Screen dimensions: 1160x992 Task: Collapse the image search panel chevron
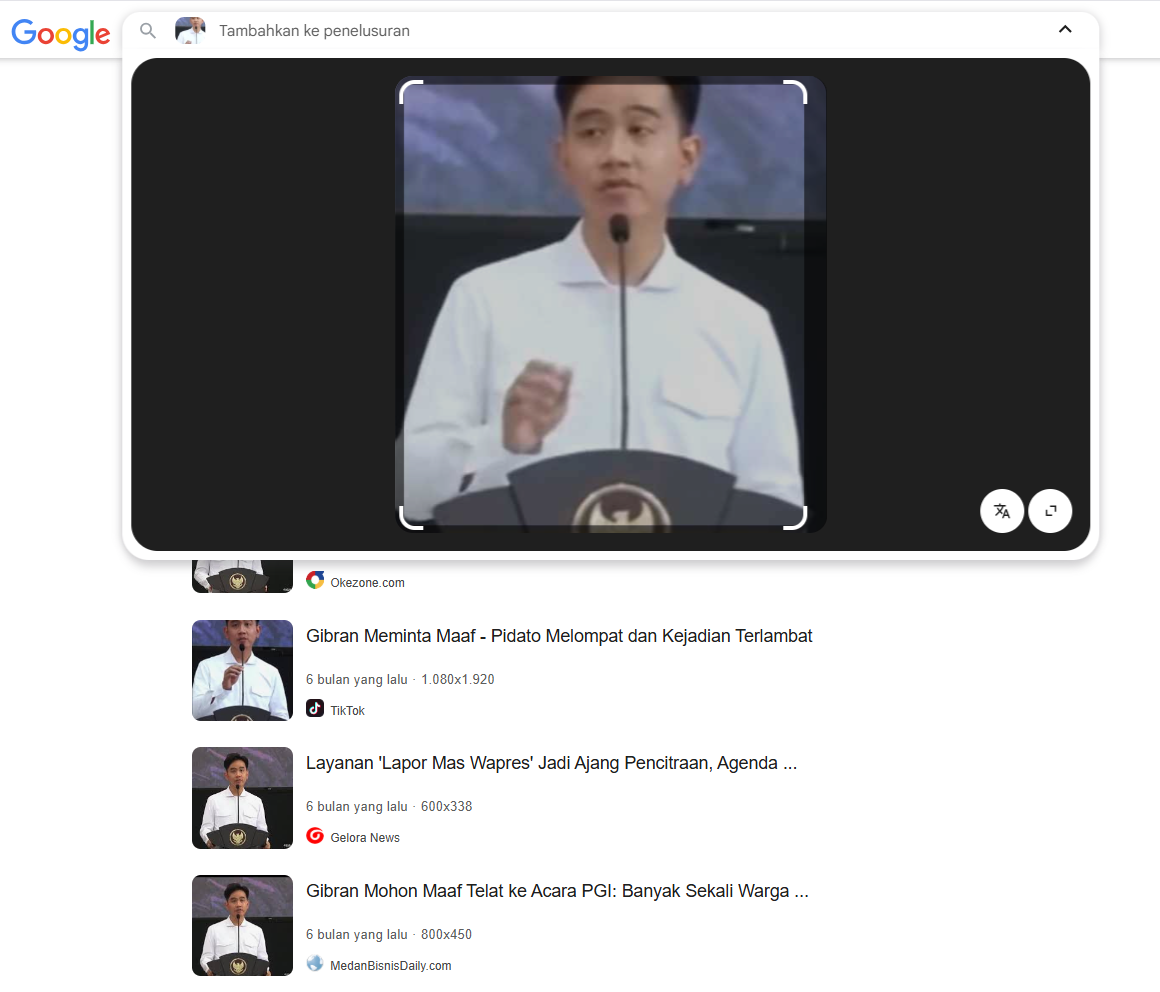(1065, 30)
